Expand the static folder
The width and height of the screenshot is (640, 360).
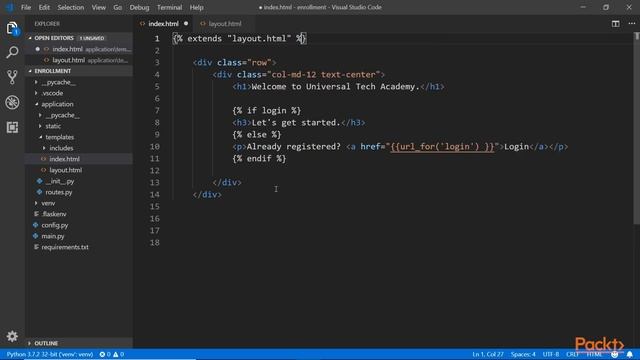tap(53, 126)
